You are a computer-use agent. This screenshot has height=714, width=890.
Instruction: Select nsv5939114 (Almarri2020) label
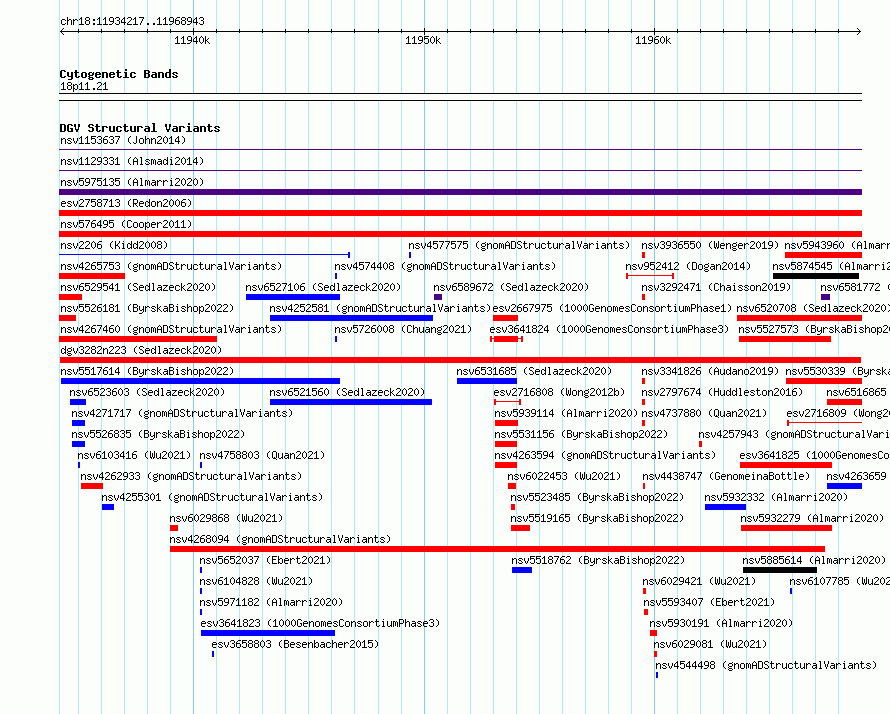[566, 413]
